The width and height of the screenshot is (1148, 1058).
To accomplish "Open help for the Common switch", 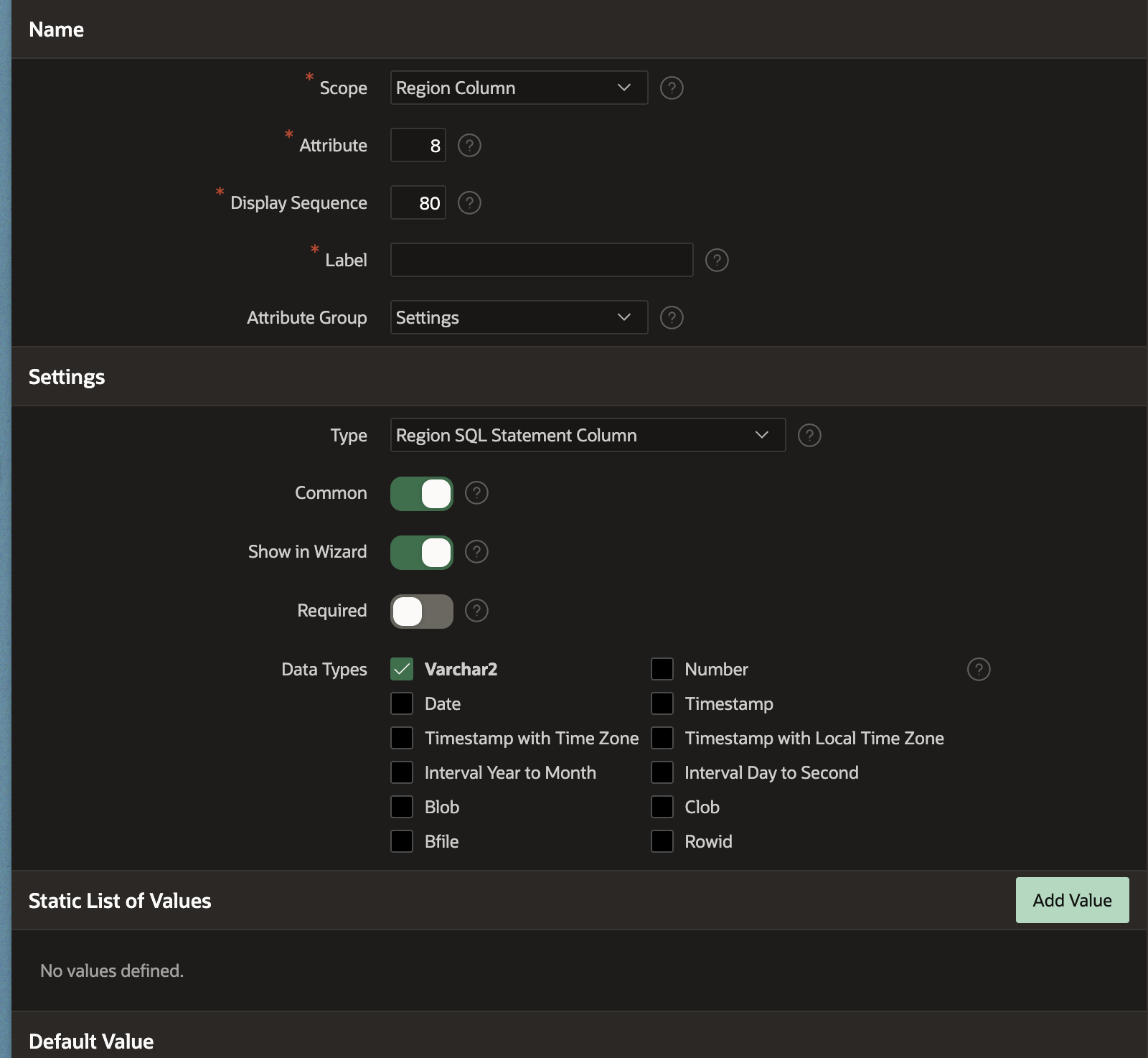I will tap(476, 492).
